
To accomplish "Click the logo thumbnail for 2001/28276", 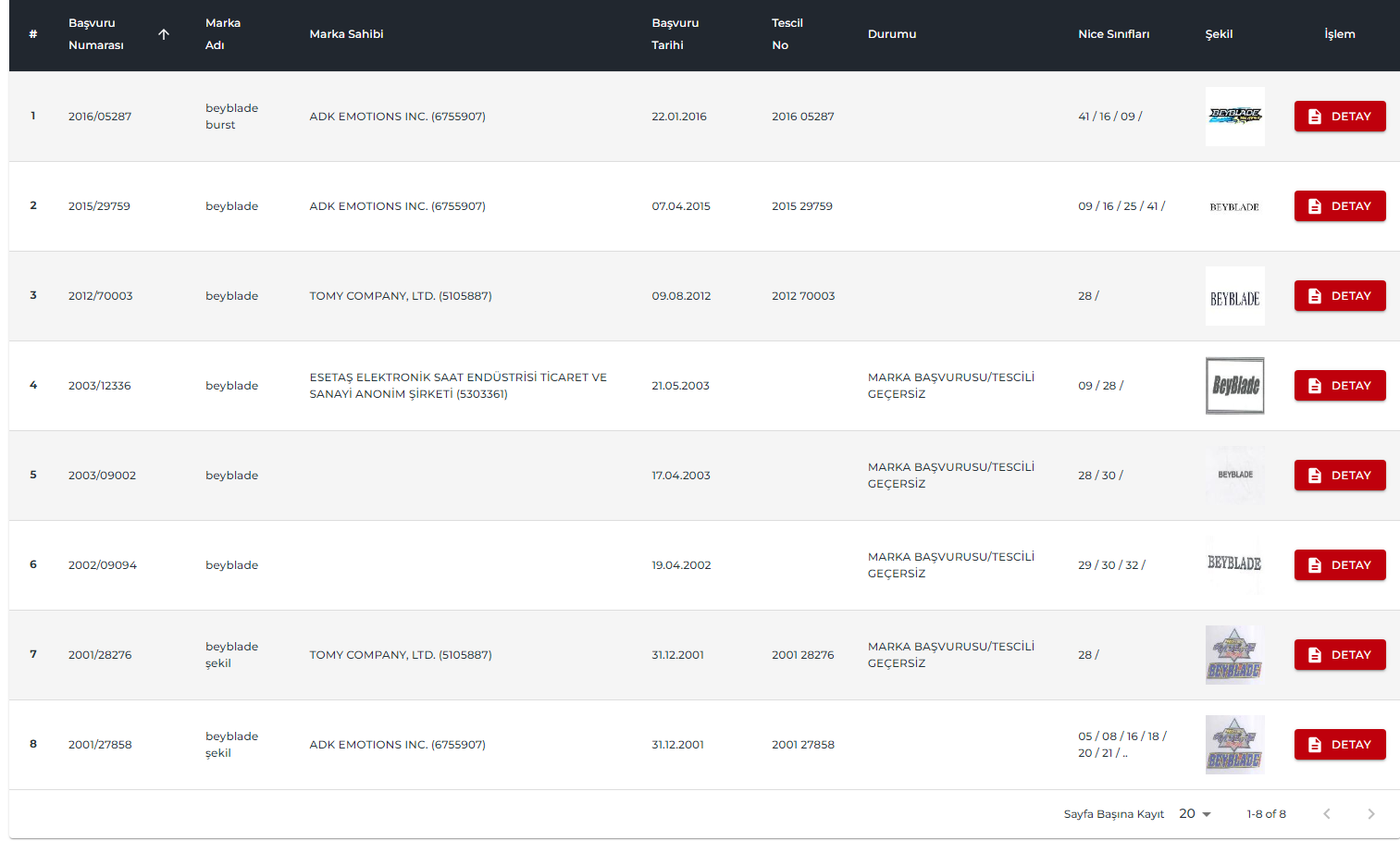I will coord(1235,655).
